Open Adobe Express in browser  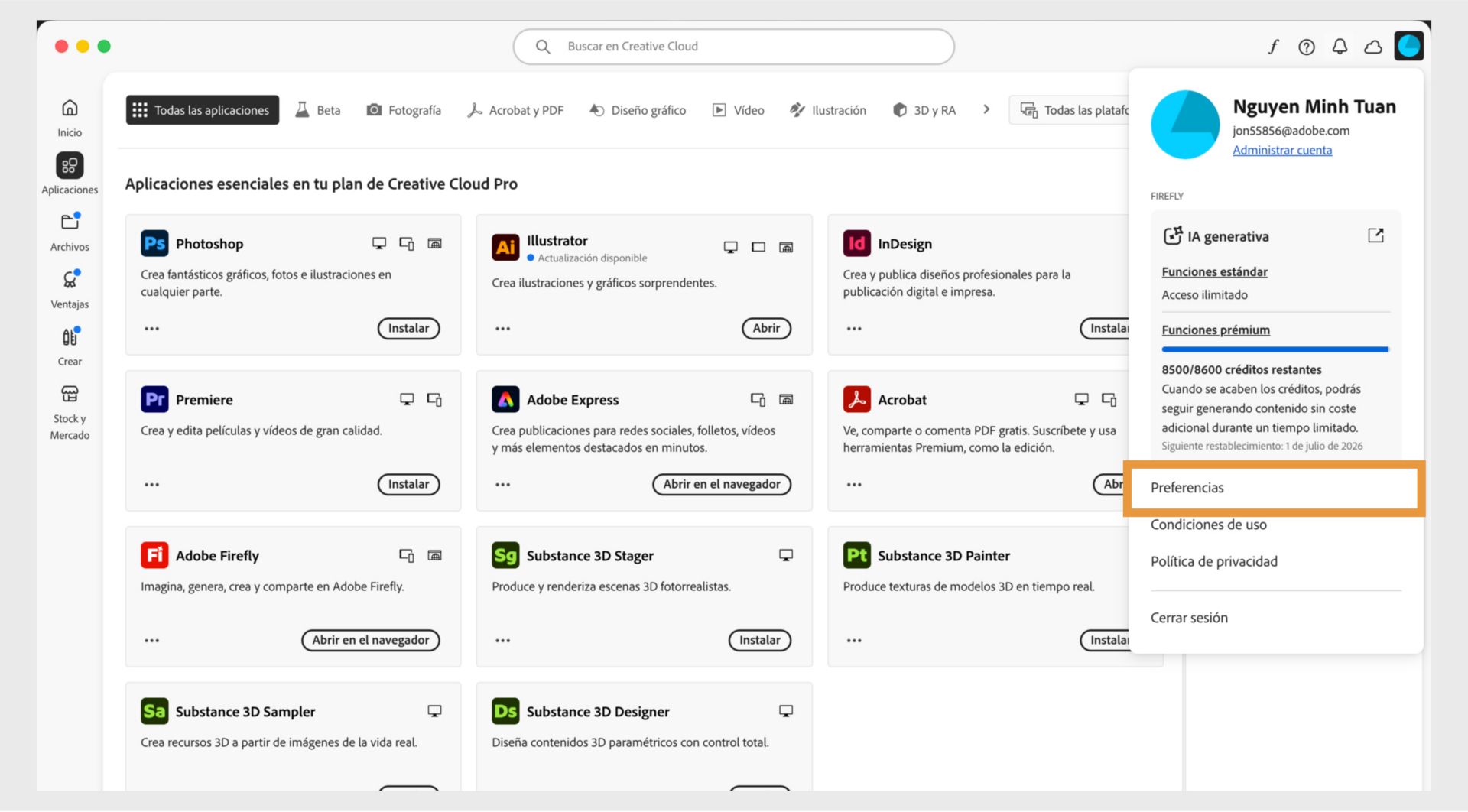point(722,484)
